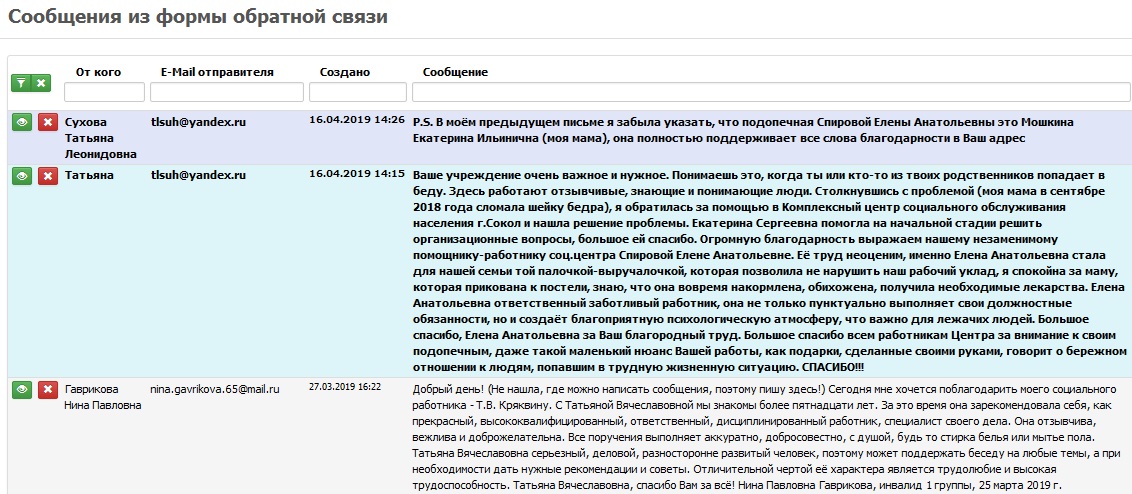
Task: Select the date cell 16.04.2019 14:26
Action: [357, 120]
